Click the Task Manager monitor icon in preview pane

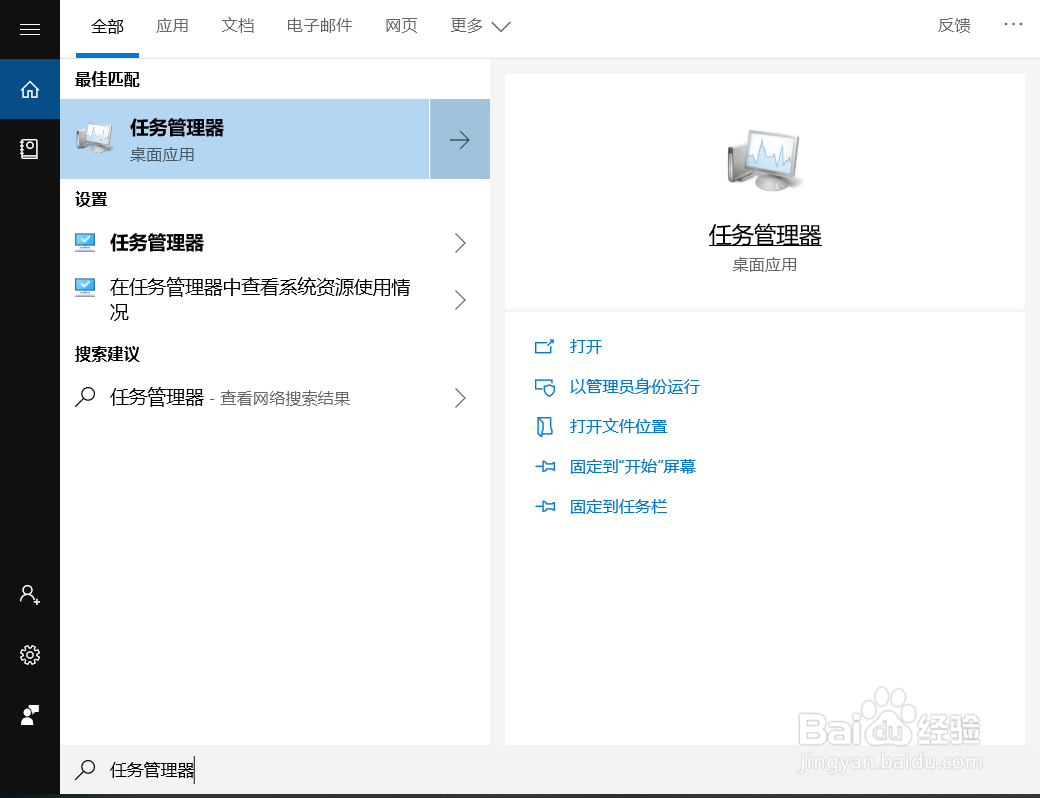(764, 160)
